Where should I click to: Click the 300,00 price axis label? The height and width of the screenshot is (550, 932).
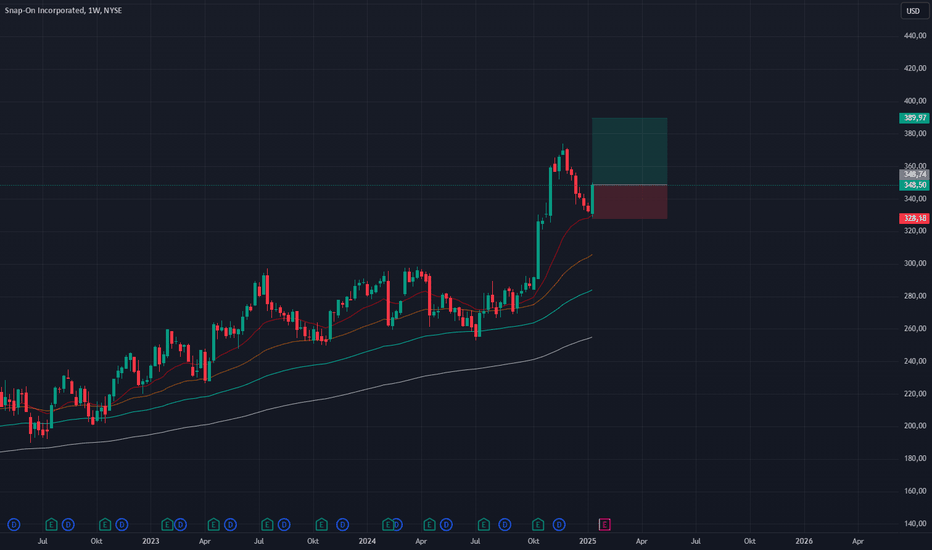[x=915, y=263]
